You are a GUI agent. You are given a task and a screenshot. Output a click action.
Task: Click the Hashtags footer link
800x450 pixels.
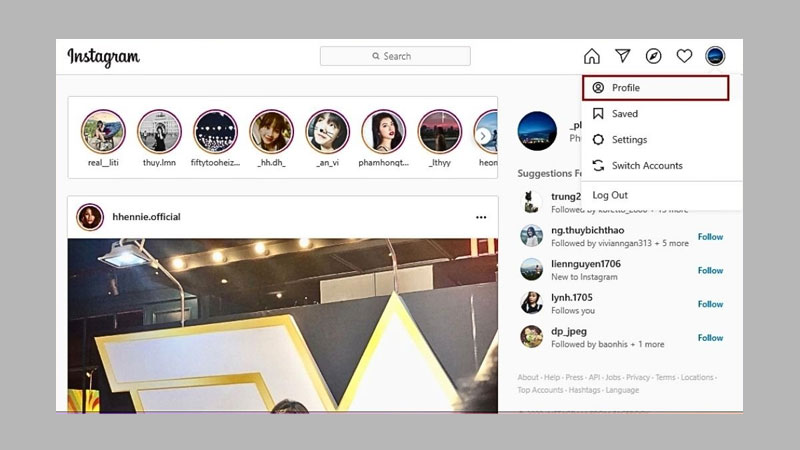coord(585,390)
